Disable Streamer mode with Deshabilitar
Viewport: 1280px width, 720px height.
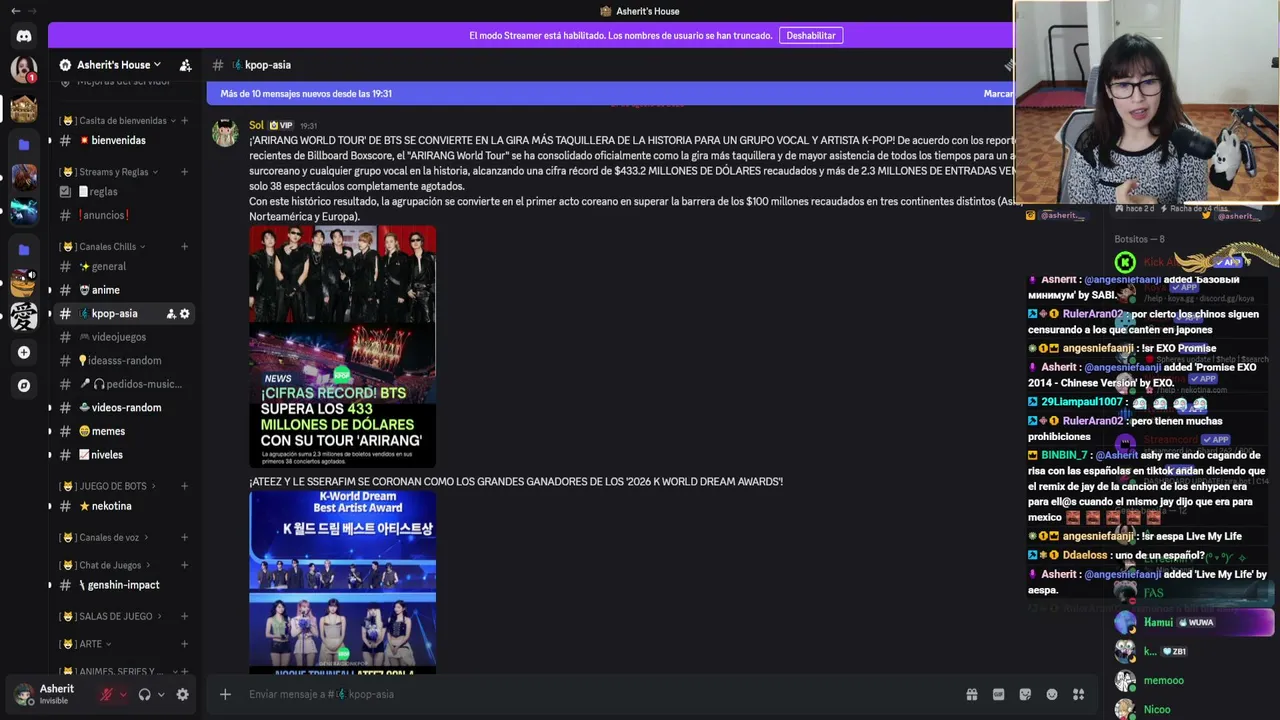pyautogui.click(x=811, y=36)
